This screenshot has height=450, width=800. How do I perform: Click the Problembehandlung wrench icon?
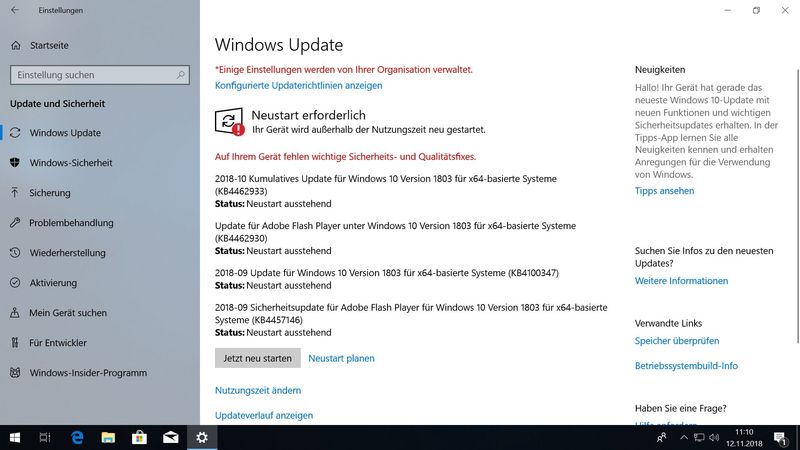15,223
